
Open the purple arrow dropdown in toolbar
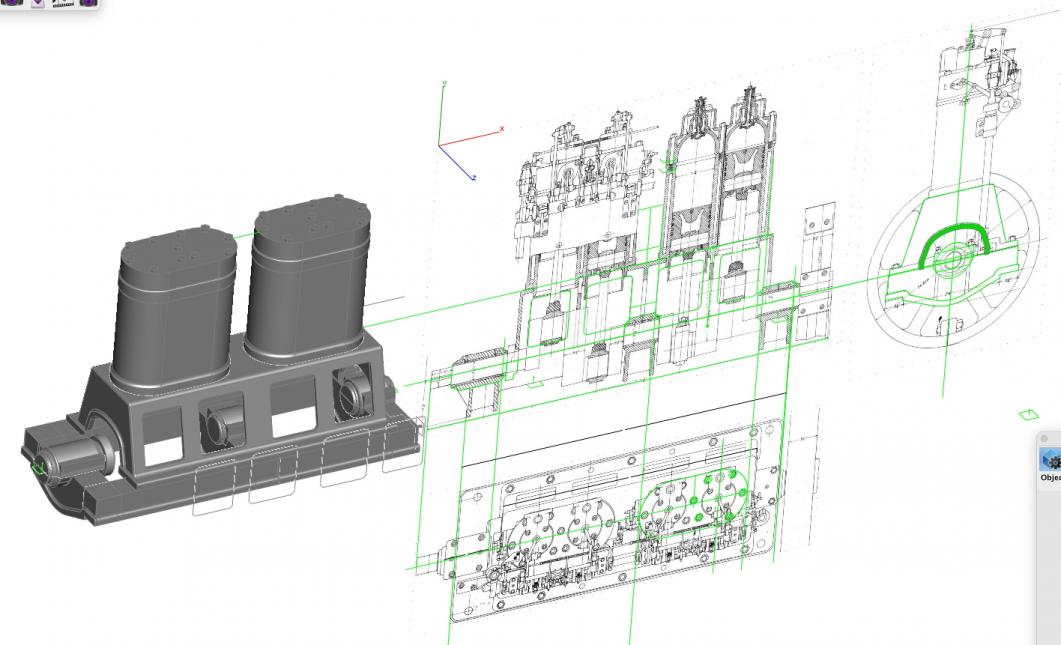(x=39, y=3)
